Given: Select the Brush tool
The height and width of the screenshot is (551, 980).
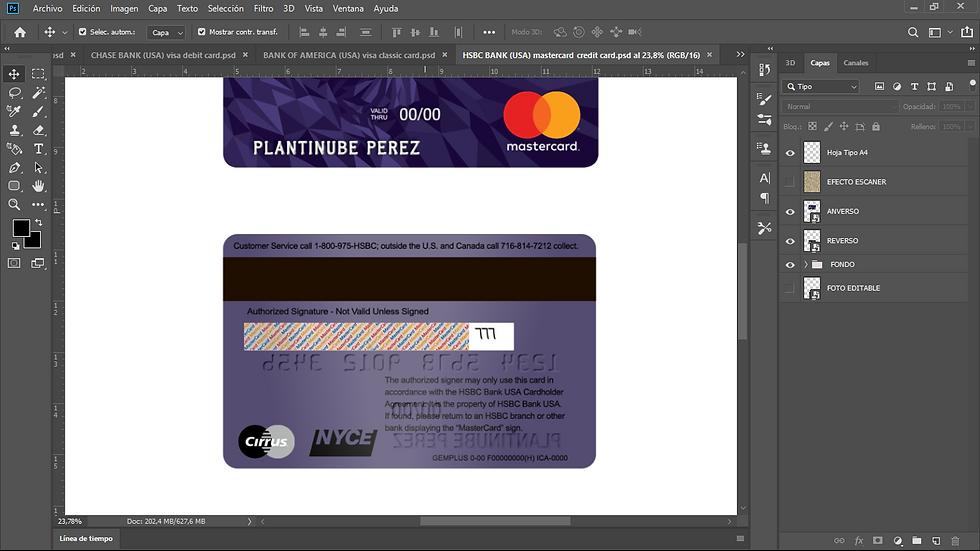Looking at the screenshot, I should pyautogui.click(x=38, y=111).
